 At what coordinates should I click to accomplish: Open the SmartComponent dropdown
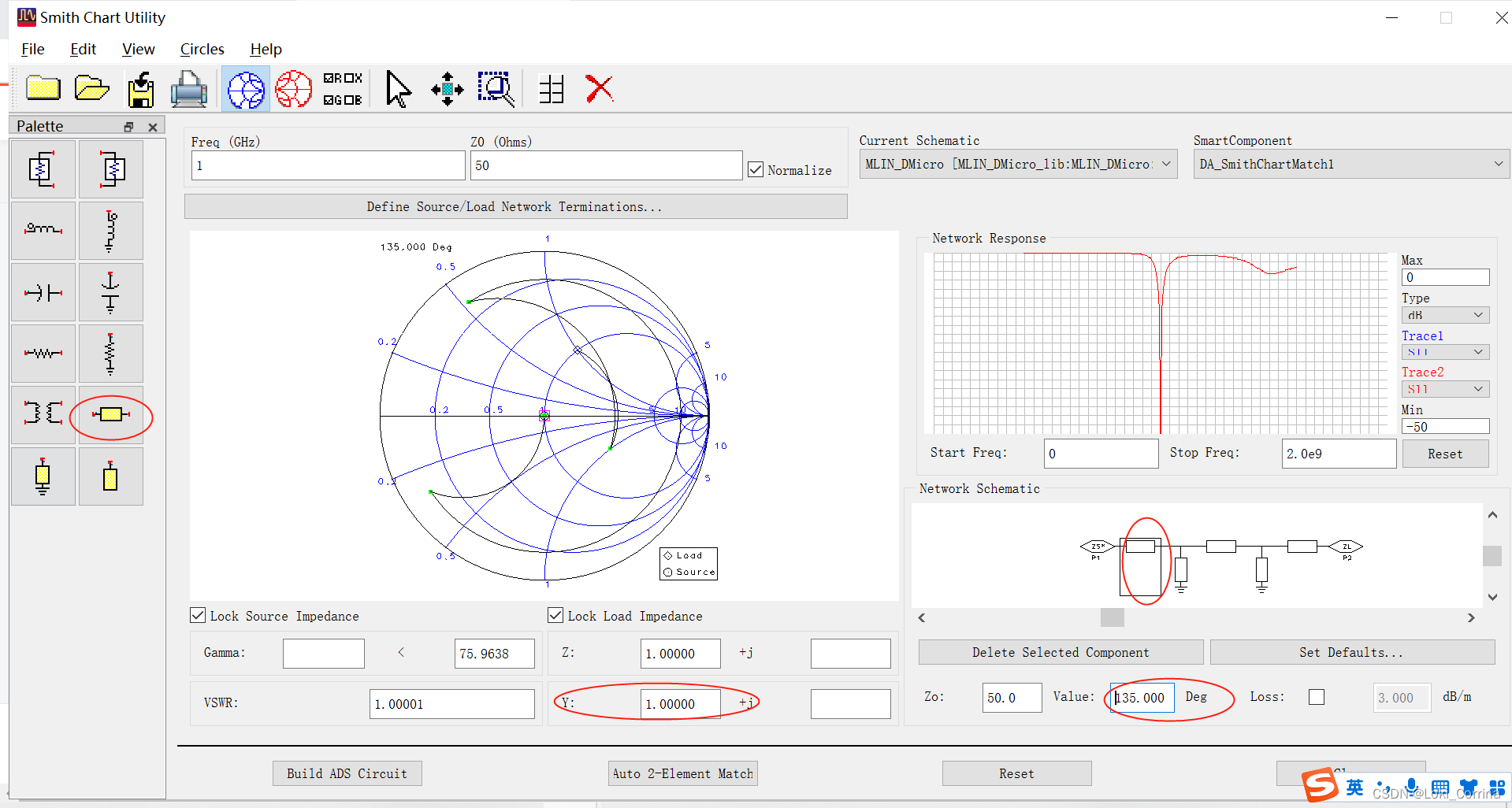click(x=1351, y=164)
